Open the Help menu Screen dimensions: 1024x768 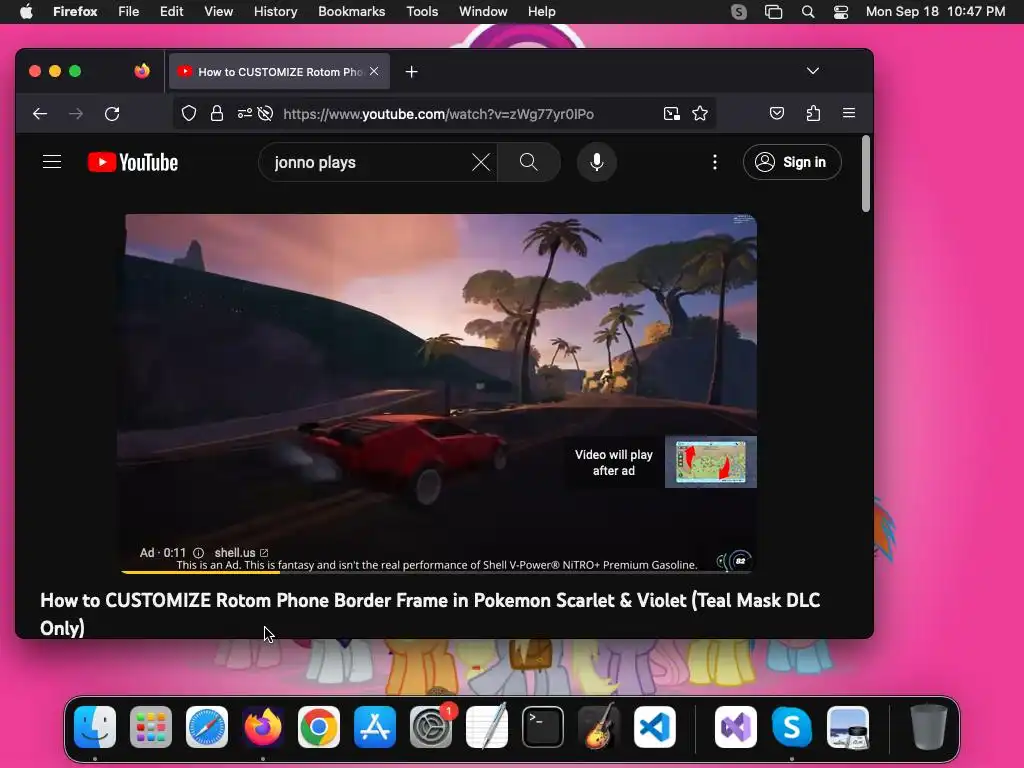tap(541, 12)
